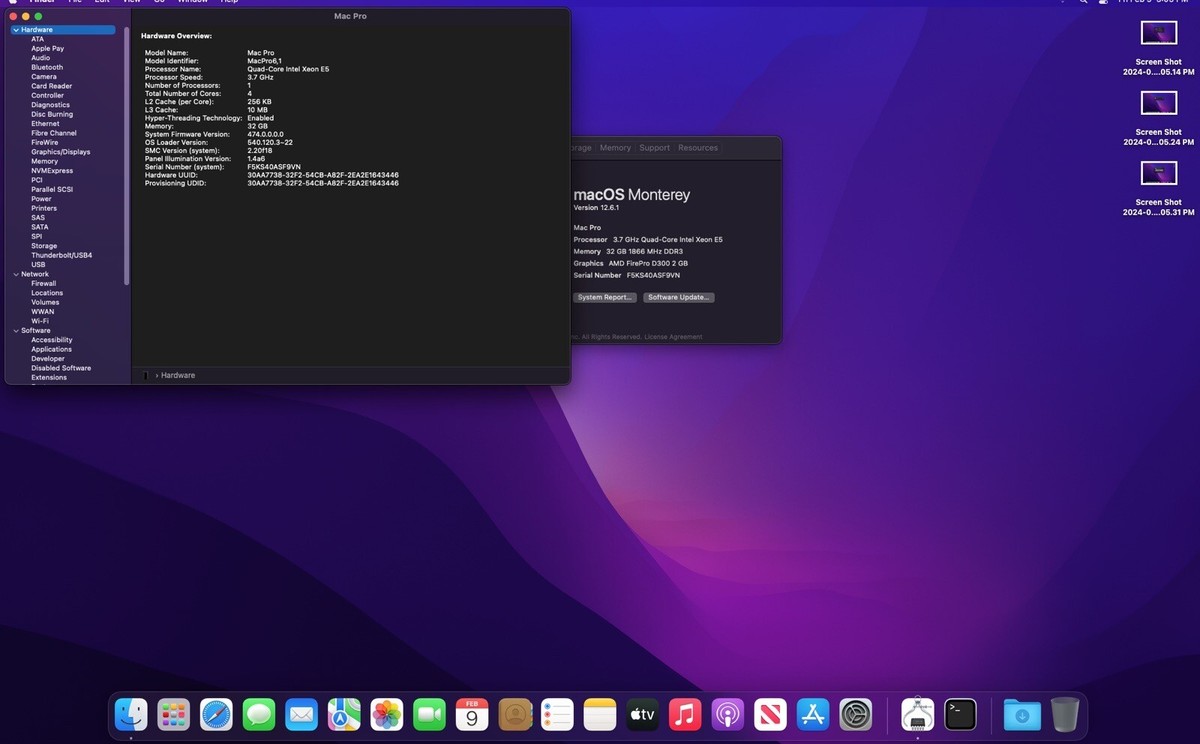The height and width of the screenshot is (744, 1200).
Task: Select Locations under Network
Action: [x=47, y=293]
